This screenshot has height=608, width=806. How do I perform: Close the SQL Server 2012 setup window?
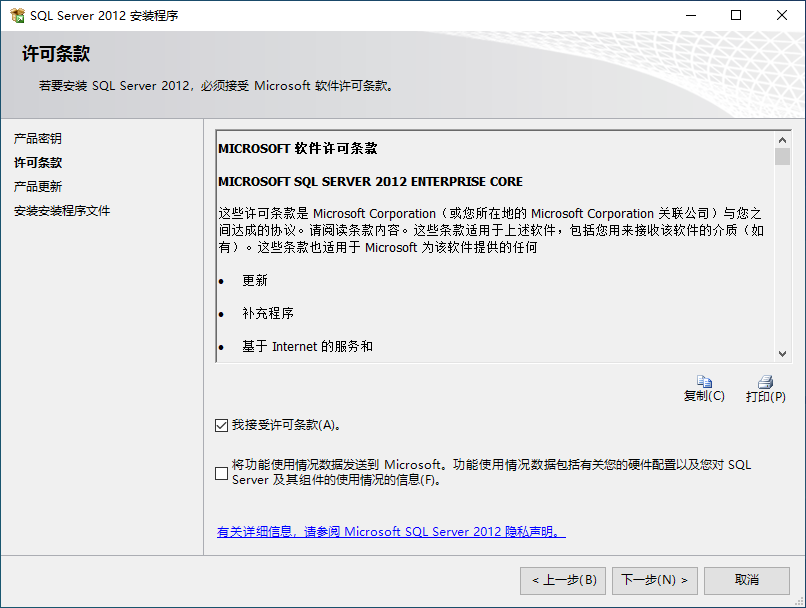click(782, 15)
